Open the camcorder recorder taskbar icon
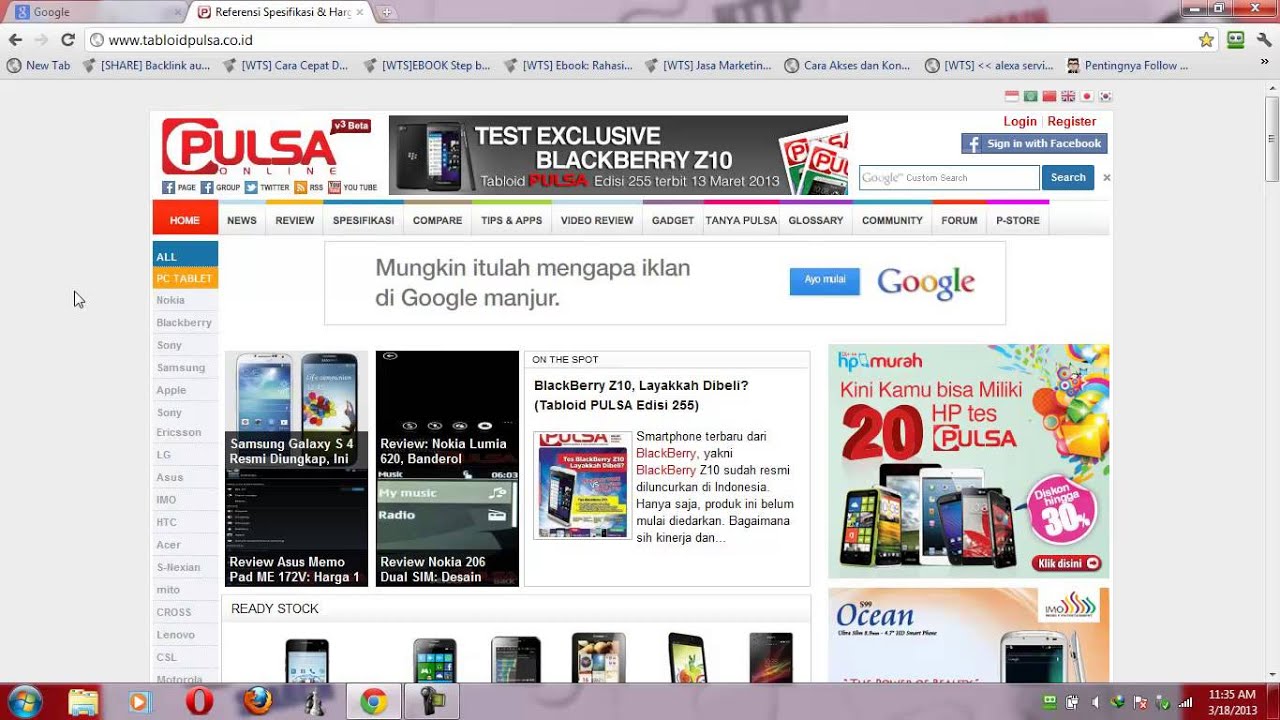Viewport: 1280px width, 720px height. [x=432, y=702]
